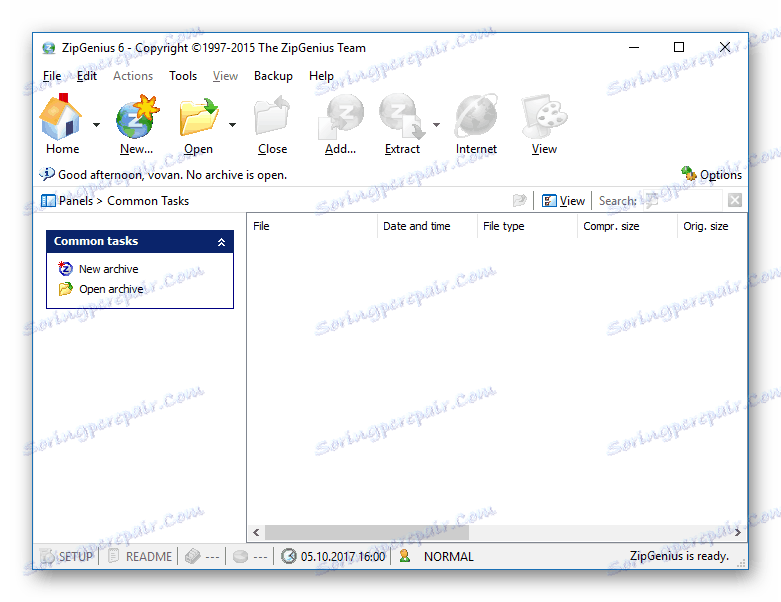This screenshot has width=781, height=602.
Task: Click the scroll right arrow
Action: [x=738, y=532]
